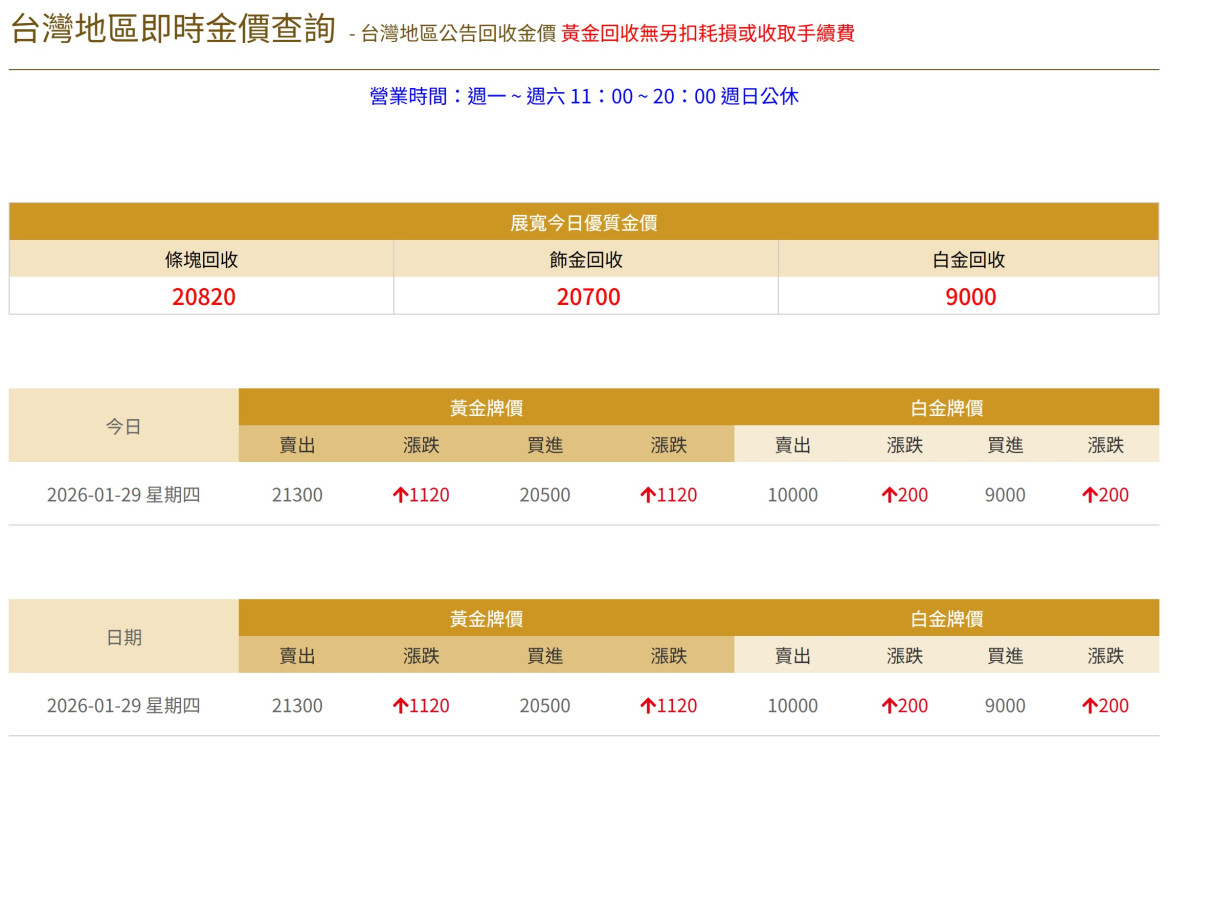Click platinum sell price 10000 in 今日 table

tap(793, 495)
